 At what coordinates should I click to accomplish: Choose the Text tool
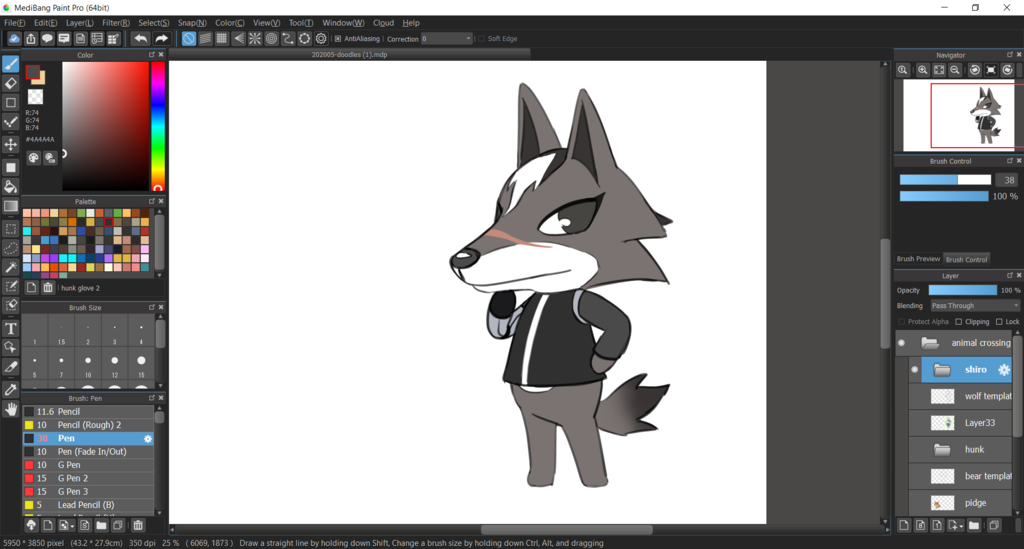[11, 328]
